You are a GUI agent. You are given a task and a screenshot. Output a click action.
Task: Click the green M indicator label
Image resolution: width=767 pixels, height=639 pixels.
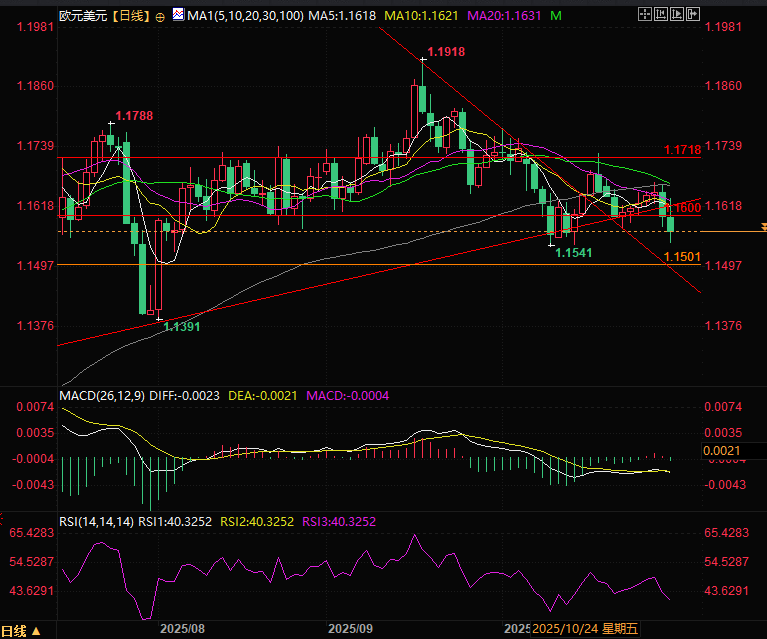556,16
